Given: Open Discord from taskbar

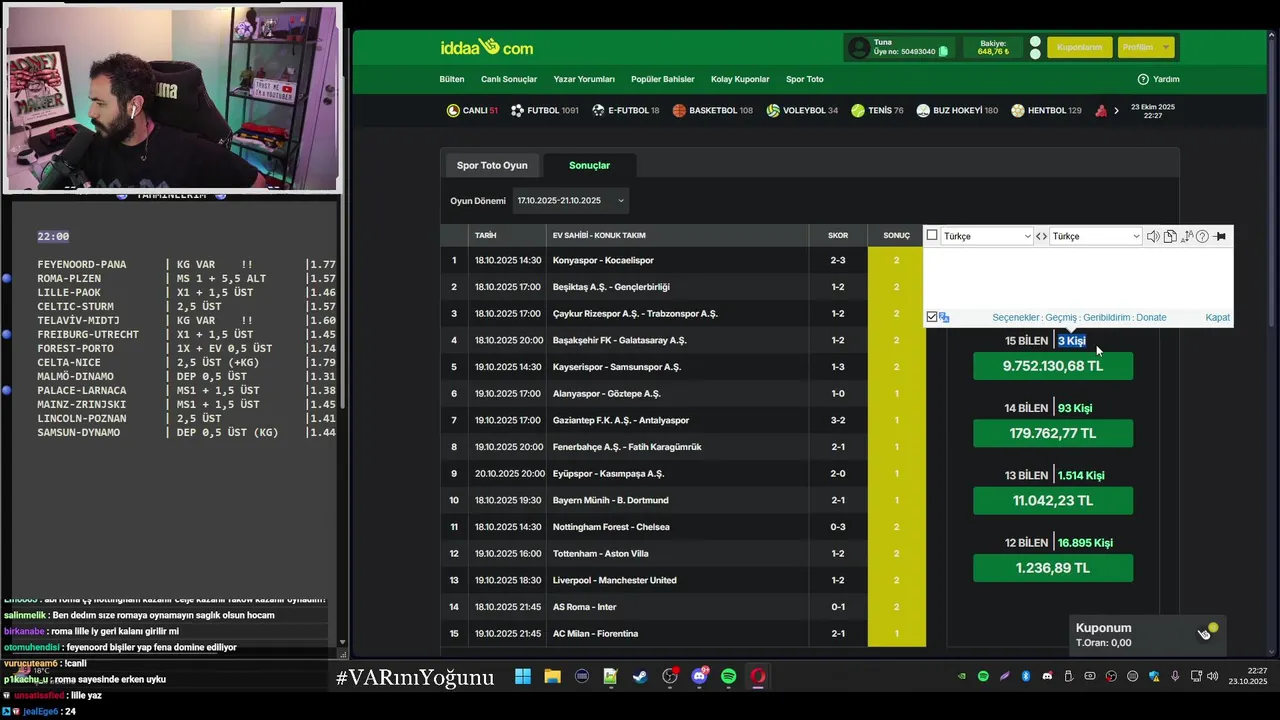Looking at the screenshot, I should (x=699, y=677).
